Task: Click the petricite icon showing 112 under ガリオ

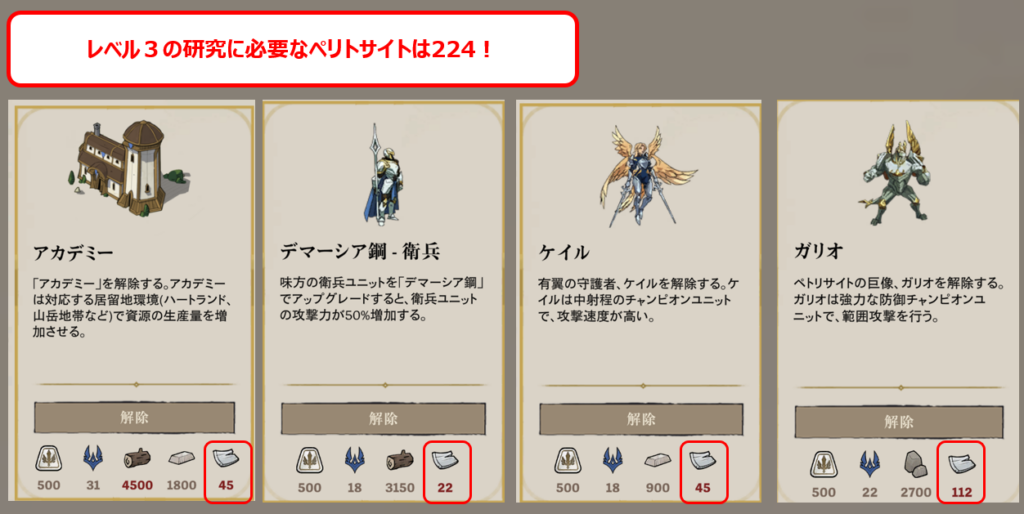Action: [x=961, y=464]
